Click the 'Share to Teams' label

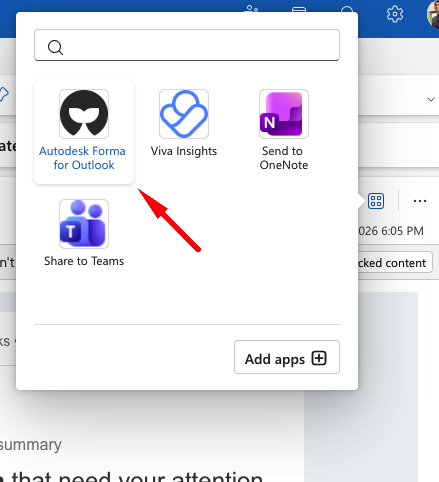point(84,261)
